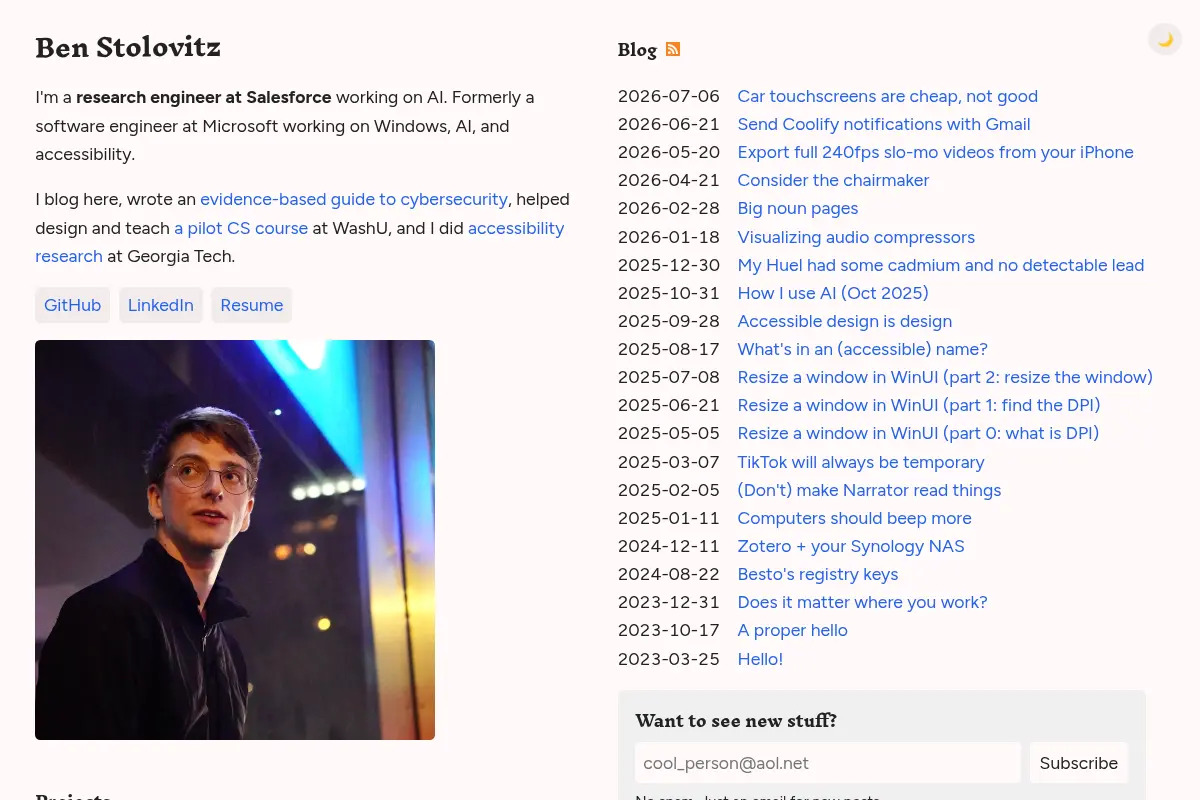This screenshot has height=800, width=1200.
Task: Read 'Car touchscreens are cheap, not good'
Action: point(888,96)
